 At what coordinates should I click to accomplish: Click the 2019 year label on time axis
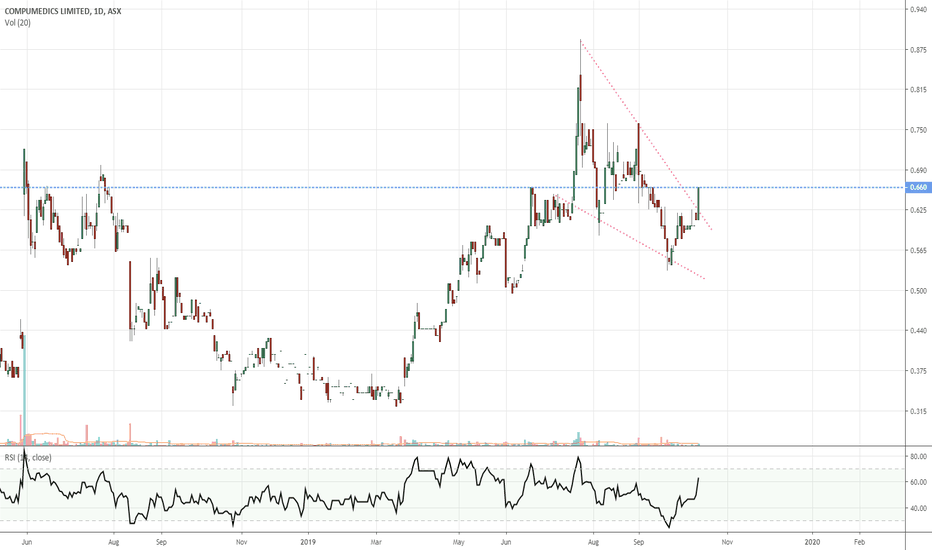[307, 542]
